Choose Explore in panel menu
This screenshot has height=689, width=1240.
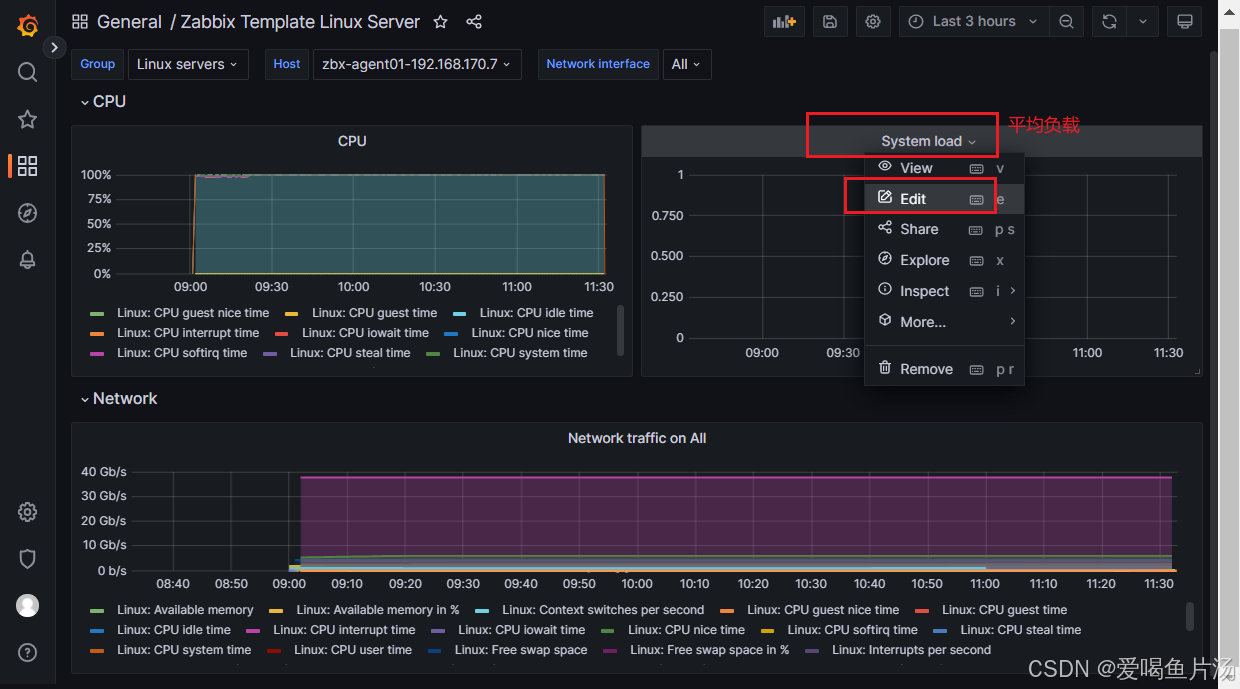[944, 260]
